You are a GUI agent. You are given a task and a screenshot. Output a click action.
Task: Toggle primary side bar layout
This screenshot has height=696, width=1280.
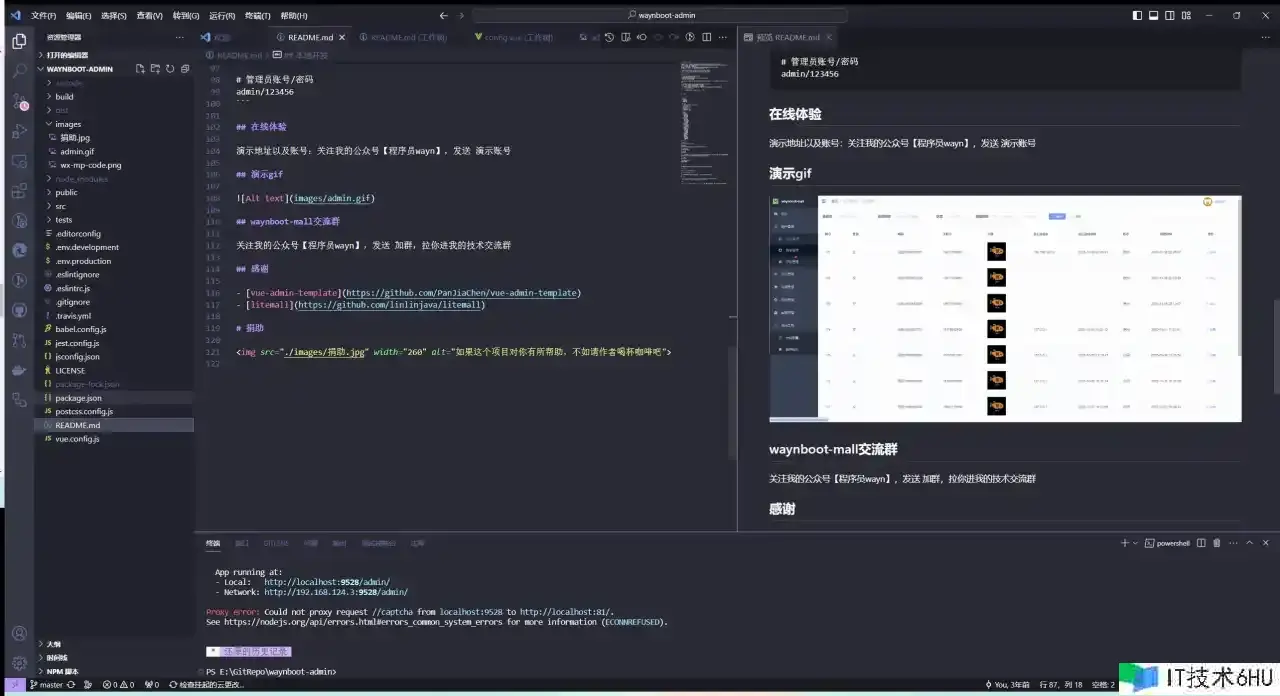(1137, 15)
